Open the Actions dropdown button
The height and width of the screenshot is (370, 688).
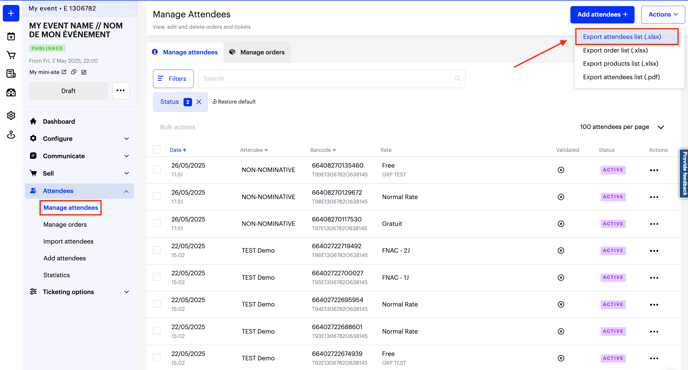663,14
